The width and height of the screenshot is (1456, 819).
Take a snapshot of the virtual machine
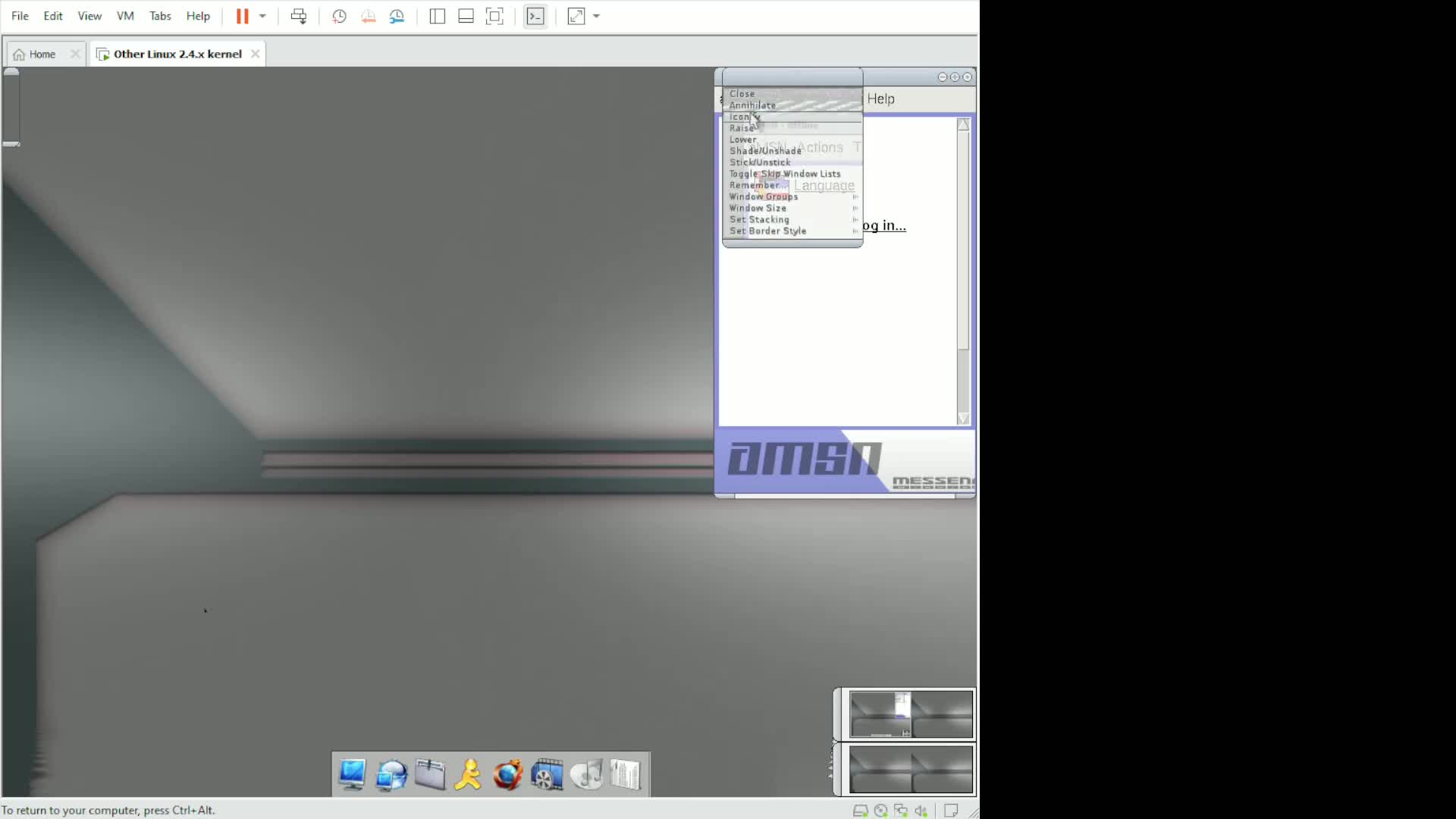pyautogui.click(x=339, y=16)
